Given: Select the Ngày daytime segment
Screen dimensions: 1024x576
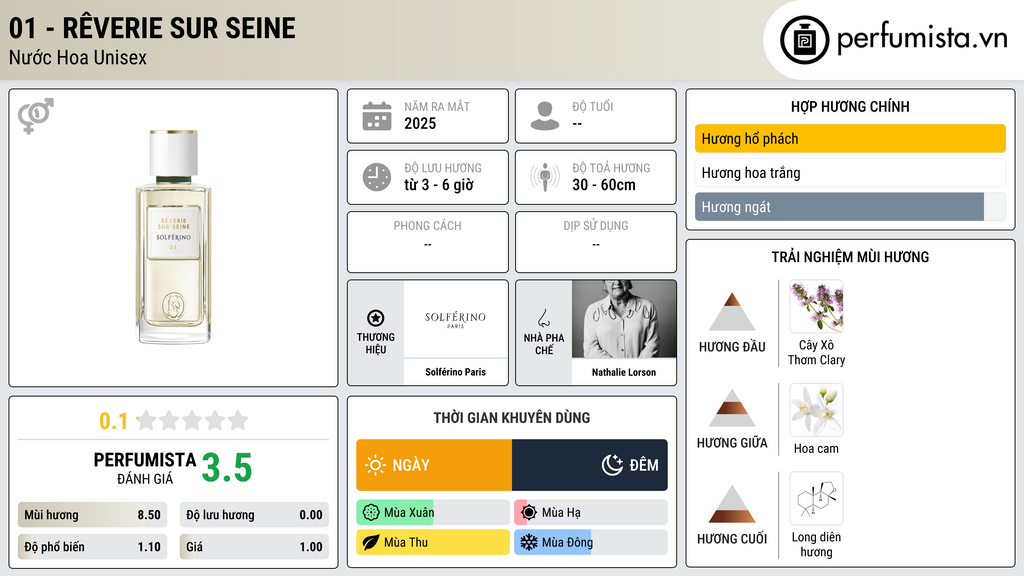Looking at the screenshot, I should tap(434, 465).
